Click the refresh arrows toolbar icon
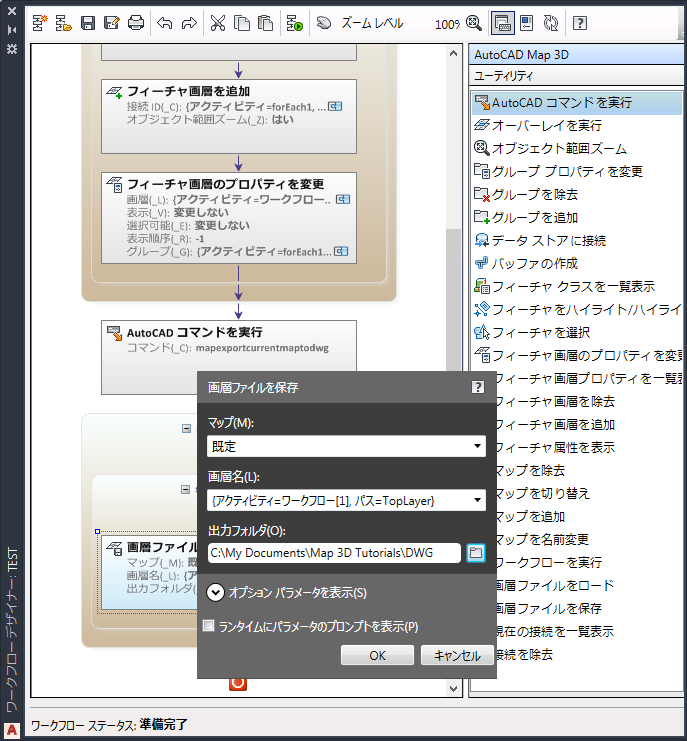The height and width of the screenshot is (741, 687). pos(551,22)
